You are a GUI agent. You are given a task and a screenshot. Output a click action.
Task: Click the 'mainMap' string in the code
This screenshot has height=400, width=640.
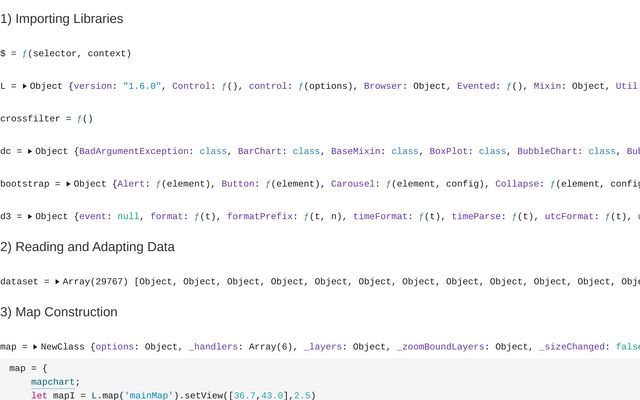(146, 396)
